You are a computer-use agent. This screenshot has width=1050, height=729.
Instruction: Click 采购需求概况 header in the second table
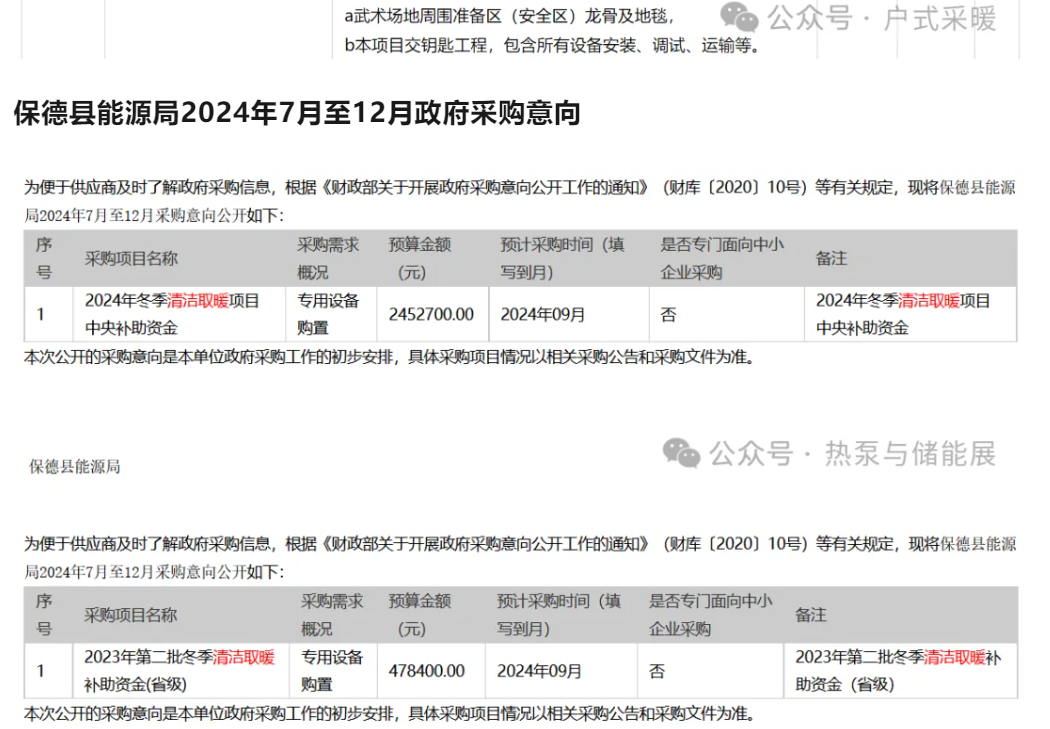(x=331, y=615)
